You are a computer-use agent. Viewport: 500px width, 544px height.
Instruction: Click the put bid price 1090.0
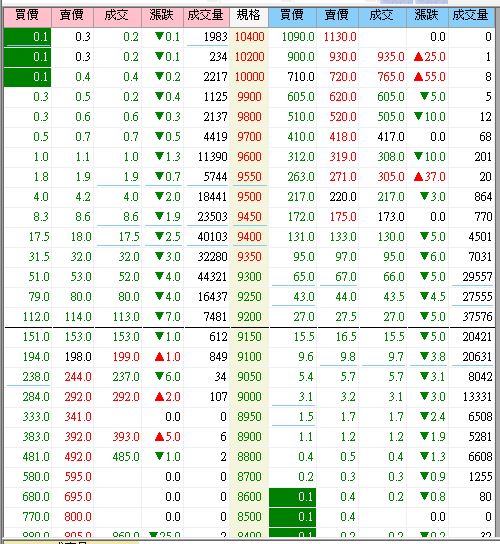298,37
